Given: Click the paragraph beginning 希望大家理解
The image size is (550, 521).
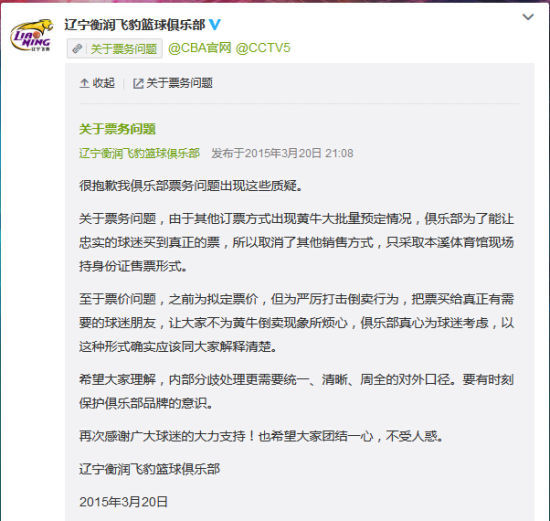Looking at the screenshot, I should pos(296,391).
